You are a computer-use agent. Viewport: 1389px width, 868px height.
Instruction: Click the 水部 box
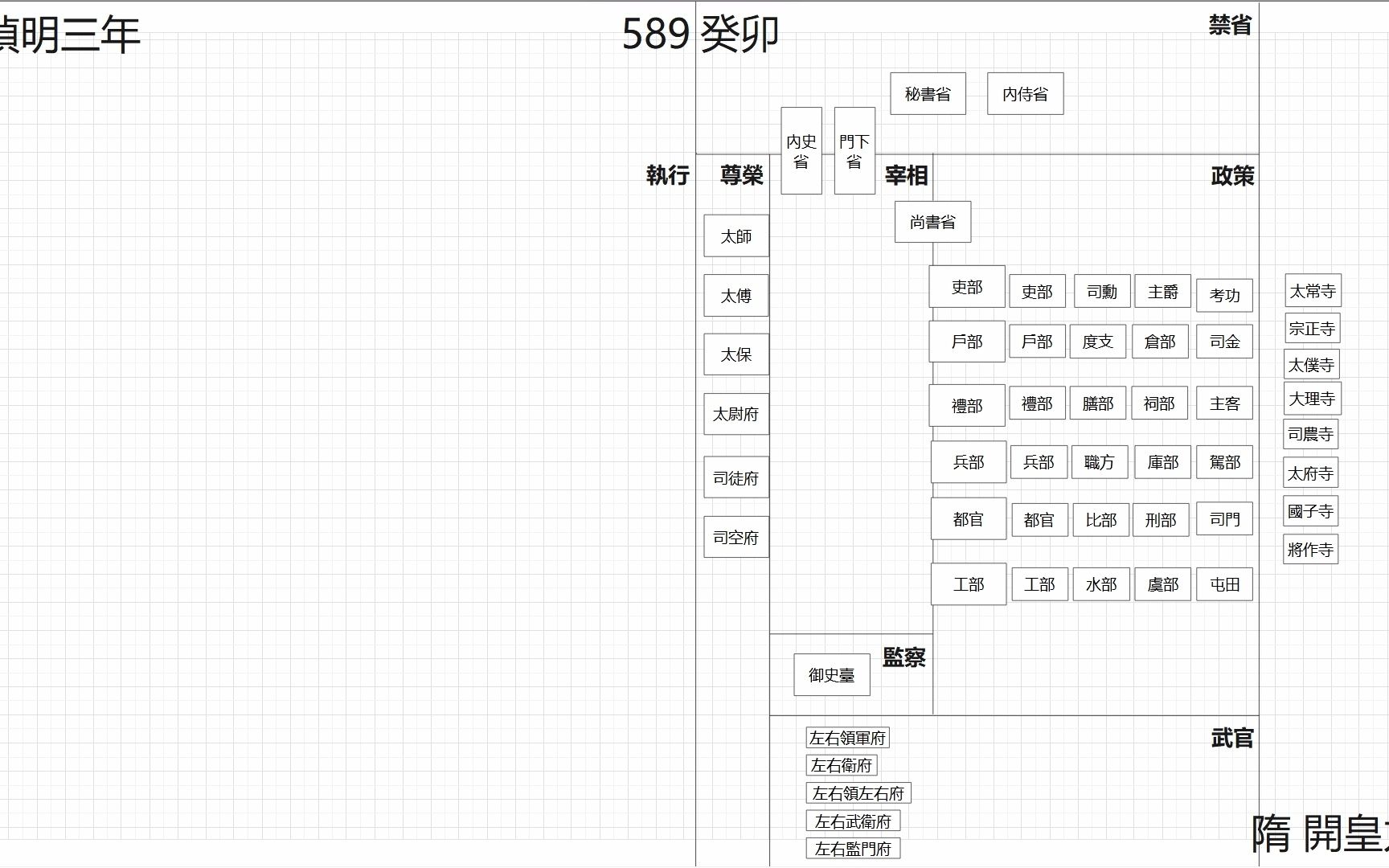click(x=1101, y=584)
